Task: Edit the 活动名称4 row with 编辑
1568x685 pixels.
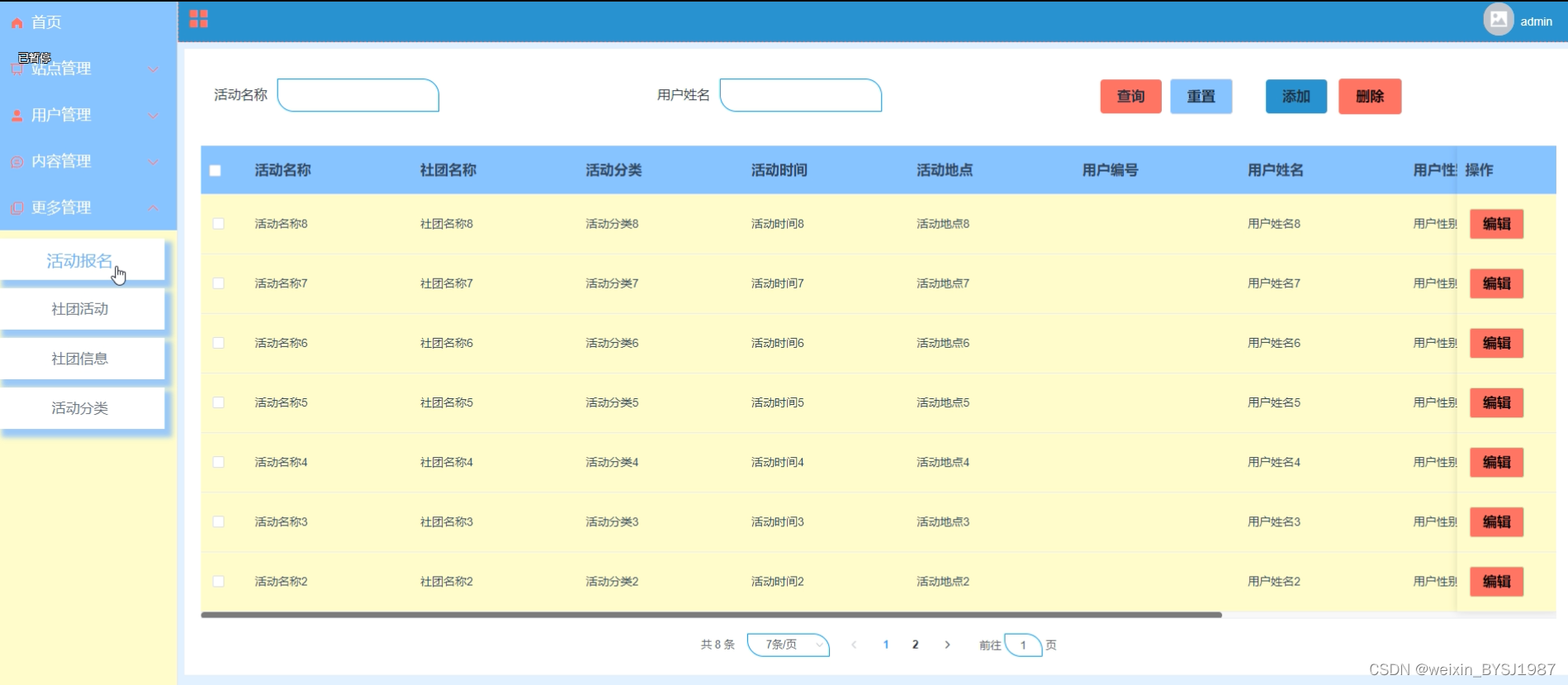Action: (1496, 462)
